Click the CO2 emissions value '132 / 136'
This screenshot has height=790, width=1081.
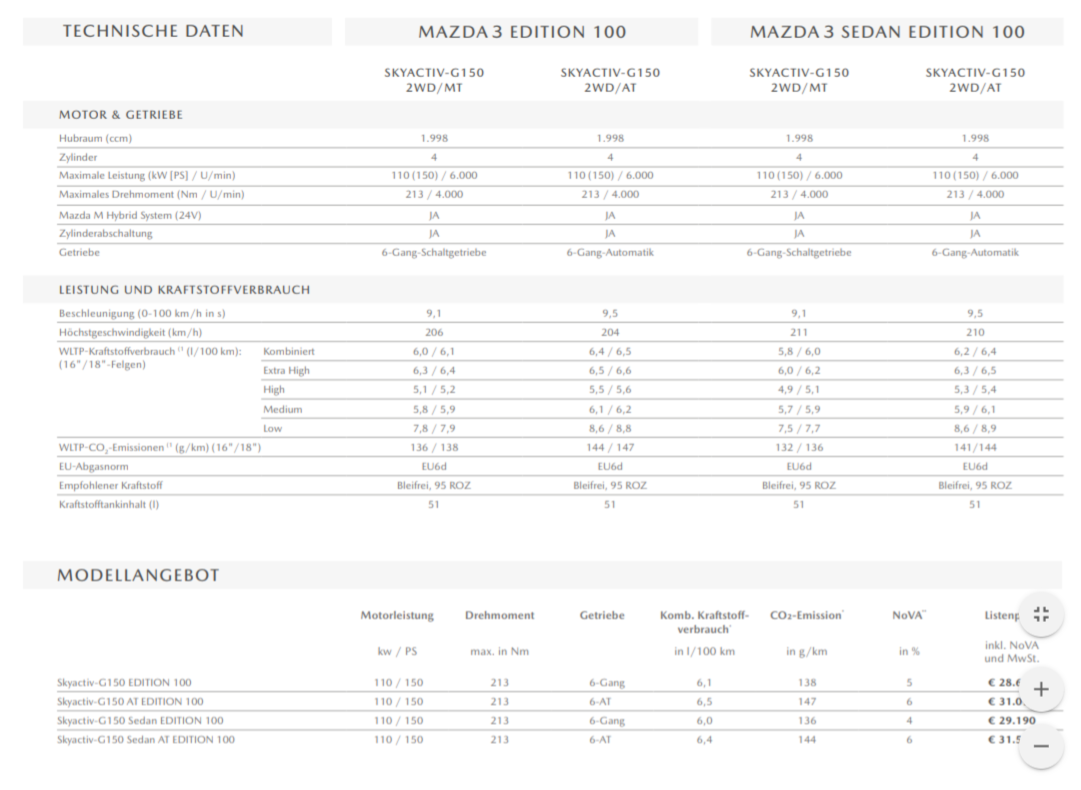pyautogui.click(x=798, y=447)
